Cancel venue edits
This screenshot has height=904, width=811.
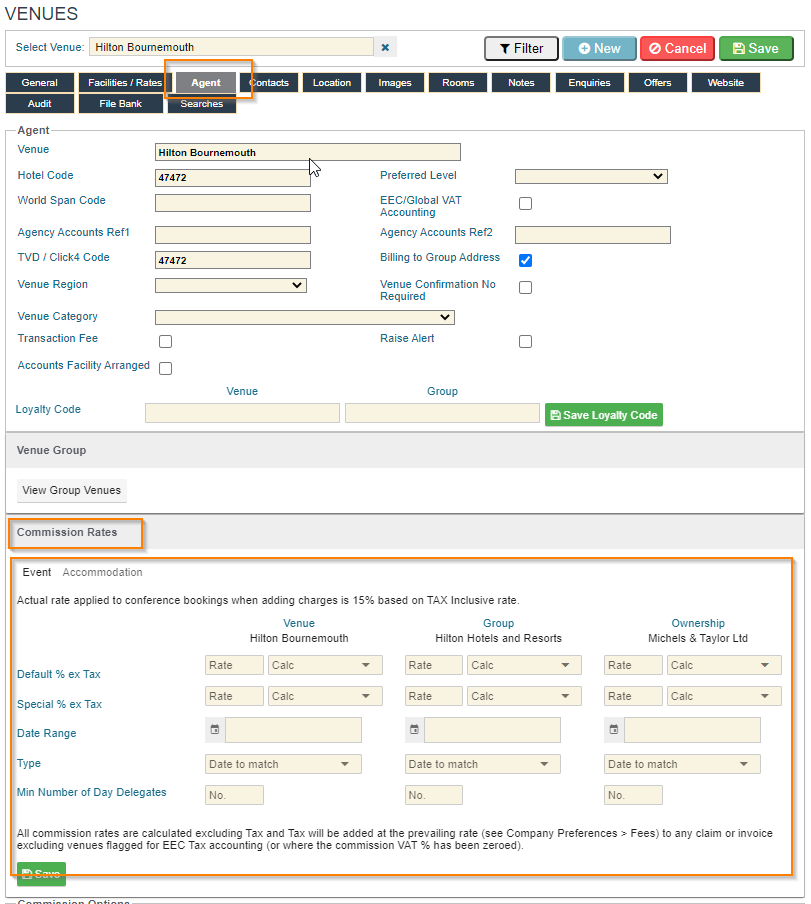[x=677, y=48]
